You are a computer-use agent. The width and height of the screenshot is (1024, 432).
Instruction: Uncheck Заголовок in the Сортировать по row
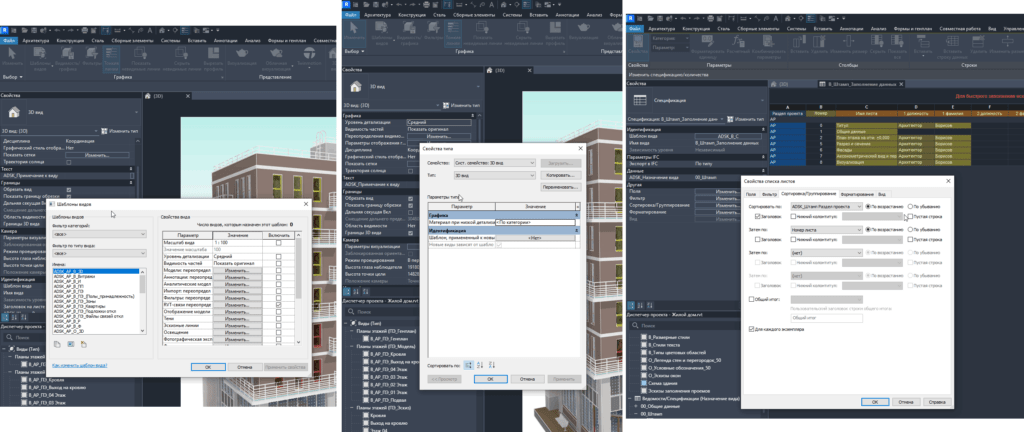point(757,216)
